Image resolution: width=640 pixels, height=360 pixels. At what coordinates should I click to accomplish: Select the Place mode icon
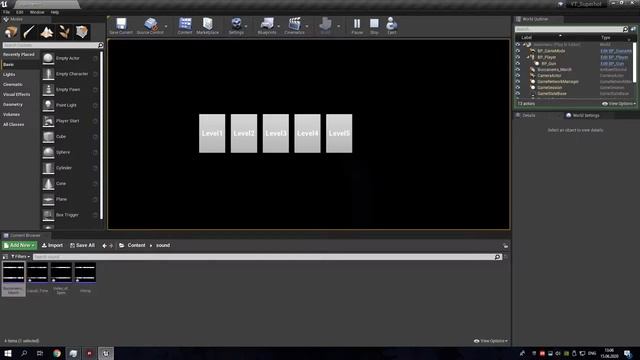(11, 32)
